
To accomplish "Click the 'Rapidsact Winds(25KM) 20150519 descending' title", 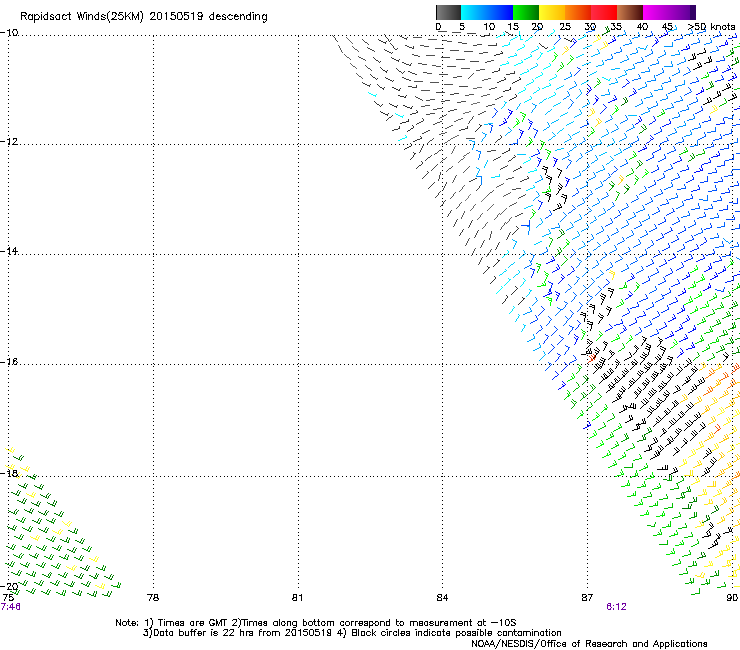I will click(143, 17).
